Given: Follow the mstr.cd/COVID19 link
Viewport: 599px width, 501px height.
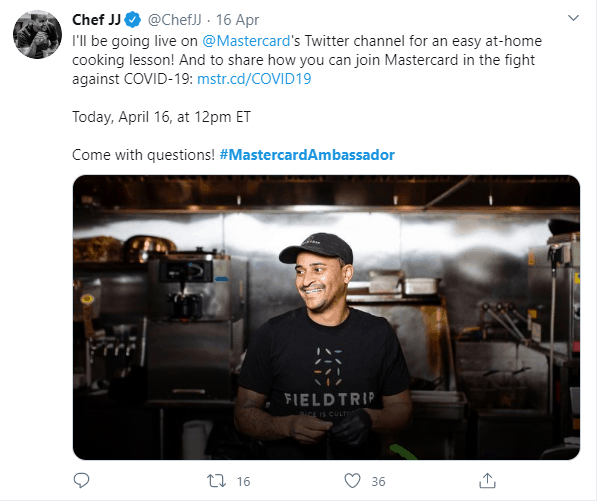Looking at the screenshot, I should click(254, 79).
